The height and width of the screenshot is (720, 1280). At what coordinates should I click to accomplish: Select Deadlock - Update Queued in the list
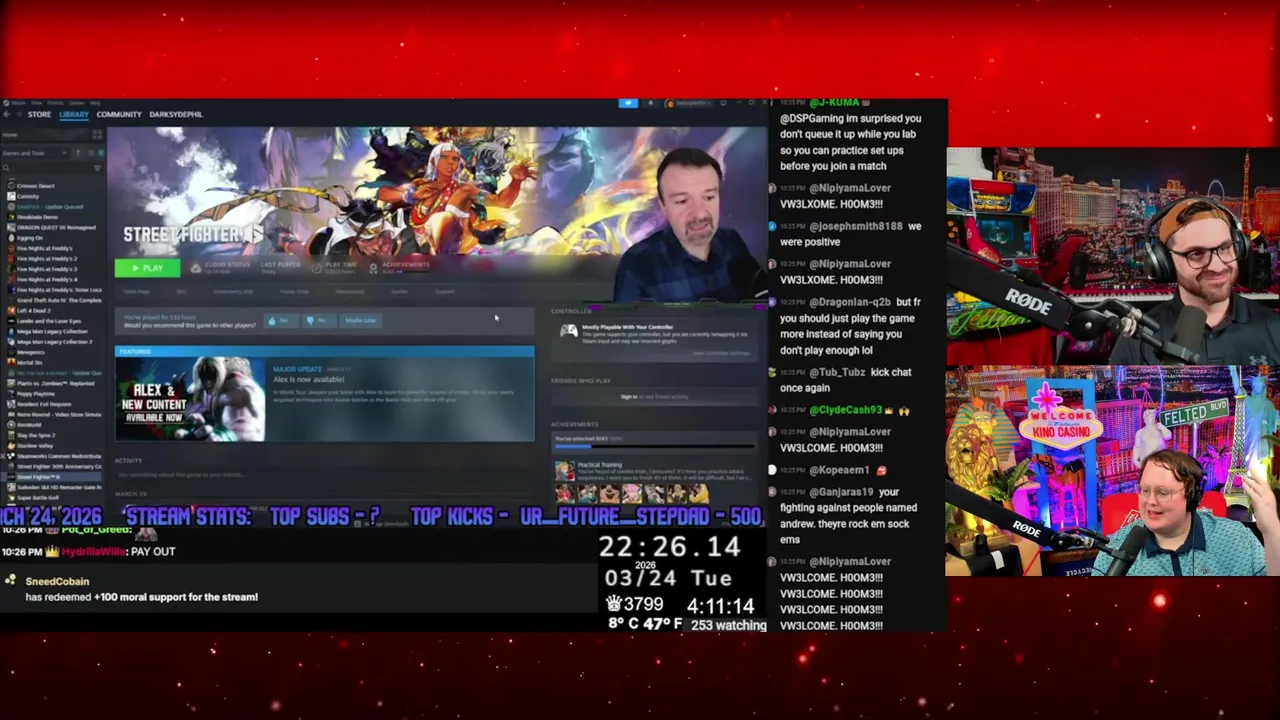(50, 207)
